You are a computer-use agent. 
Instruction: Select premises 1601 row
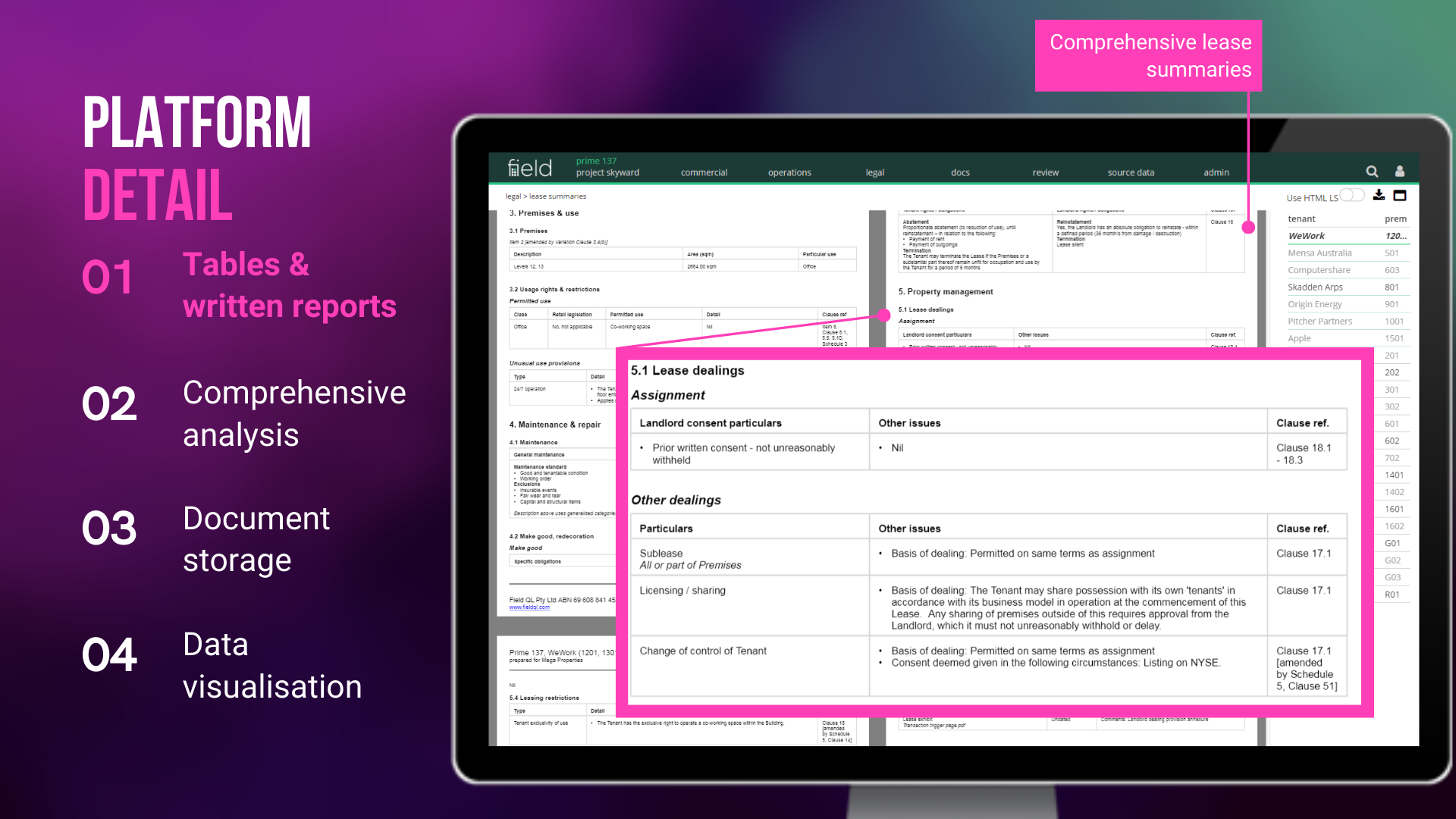pos(1394,509)
